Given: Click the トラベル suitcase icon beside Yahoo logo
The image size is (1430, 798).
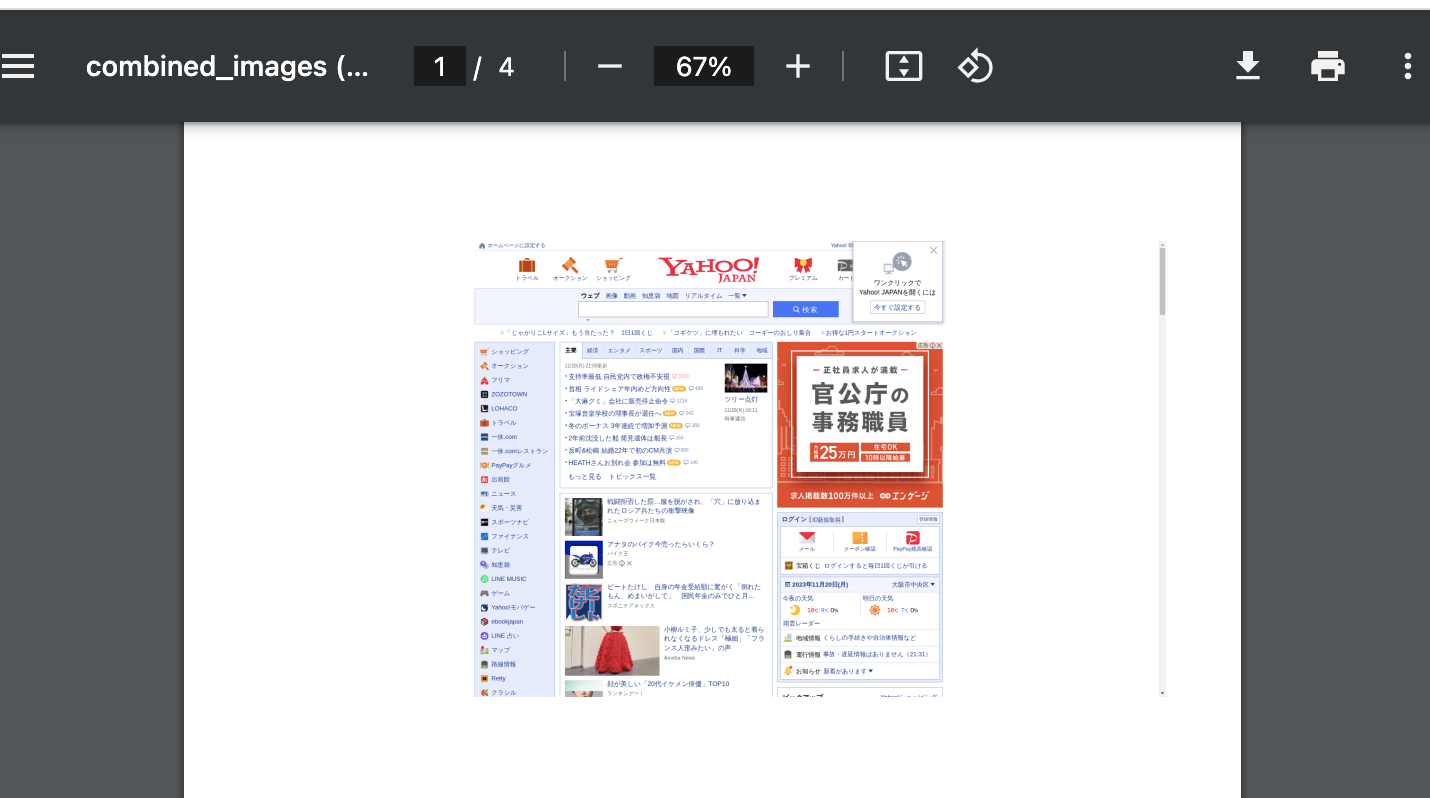Looking at the screenshot, I should point(527,266).
